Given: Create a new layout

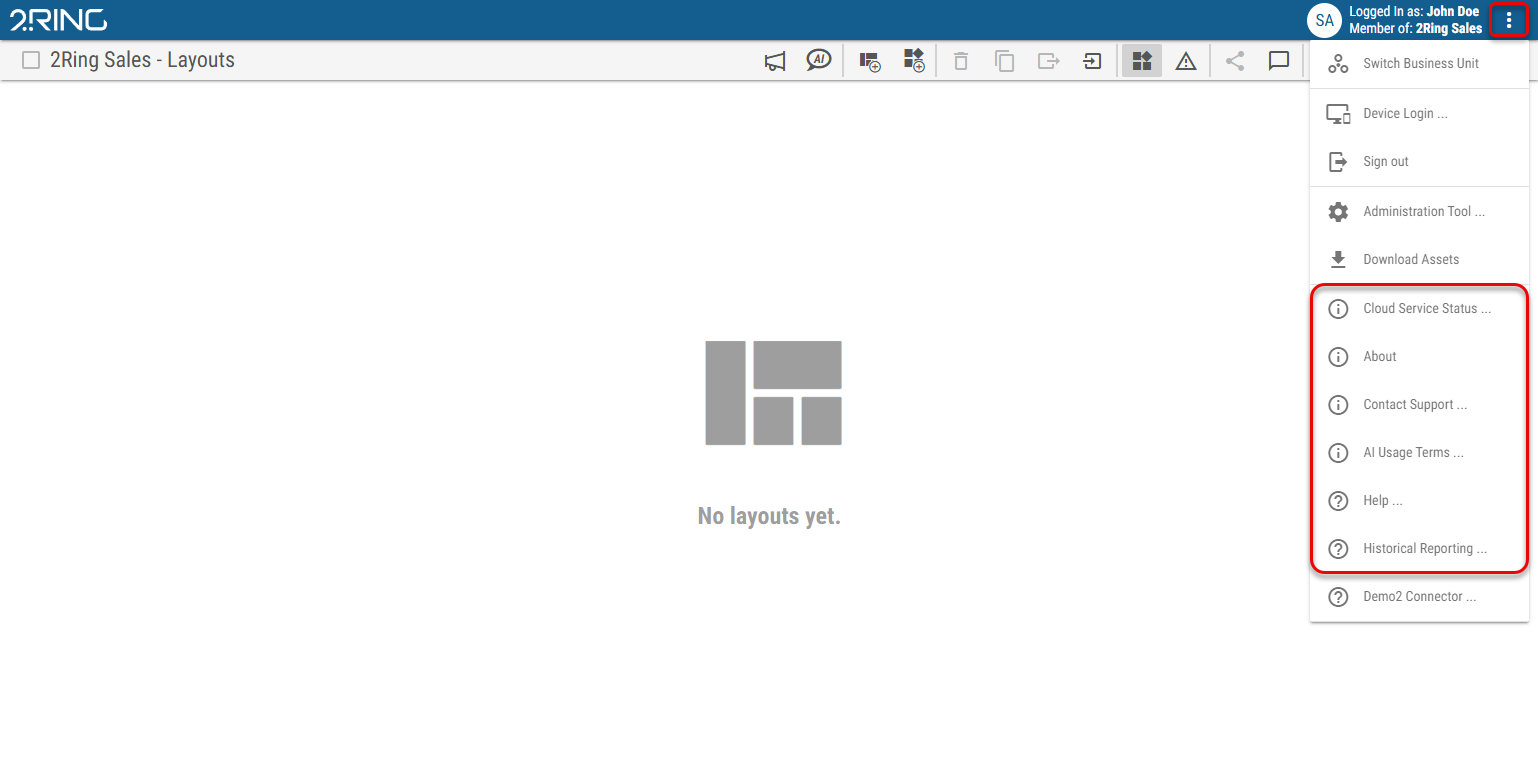Looking at the screenshot, I should click(869, 60).
